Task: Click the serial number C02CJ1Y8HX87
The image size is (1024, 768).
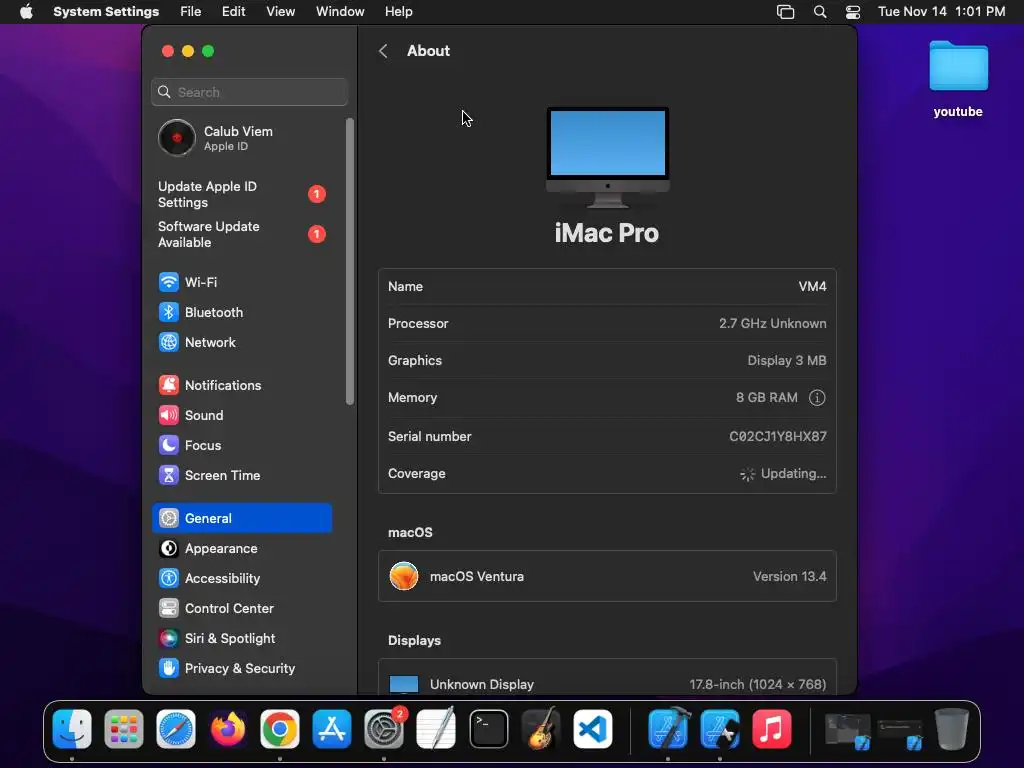Action: (778, 436)
